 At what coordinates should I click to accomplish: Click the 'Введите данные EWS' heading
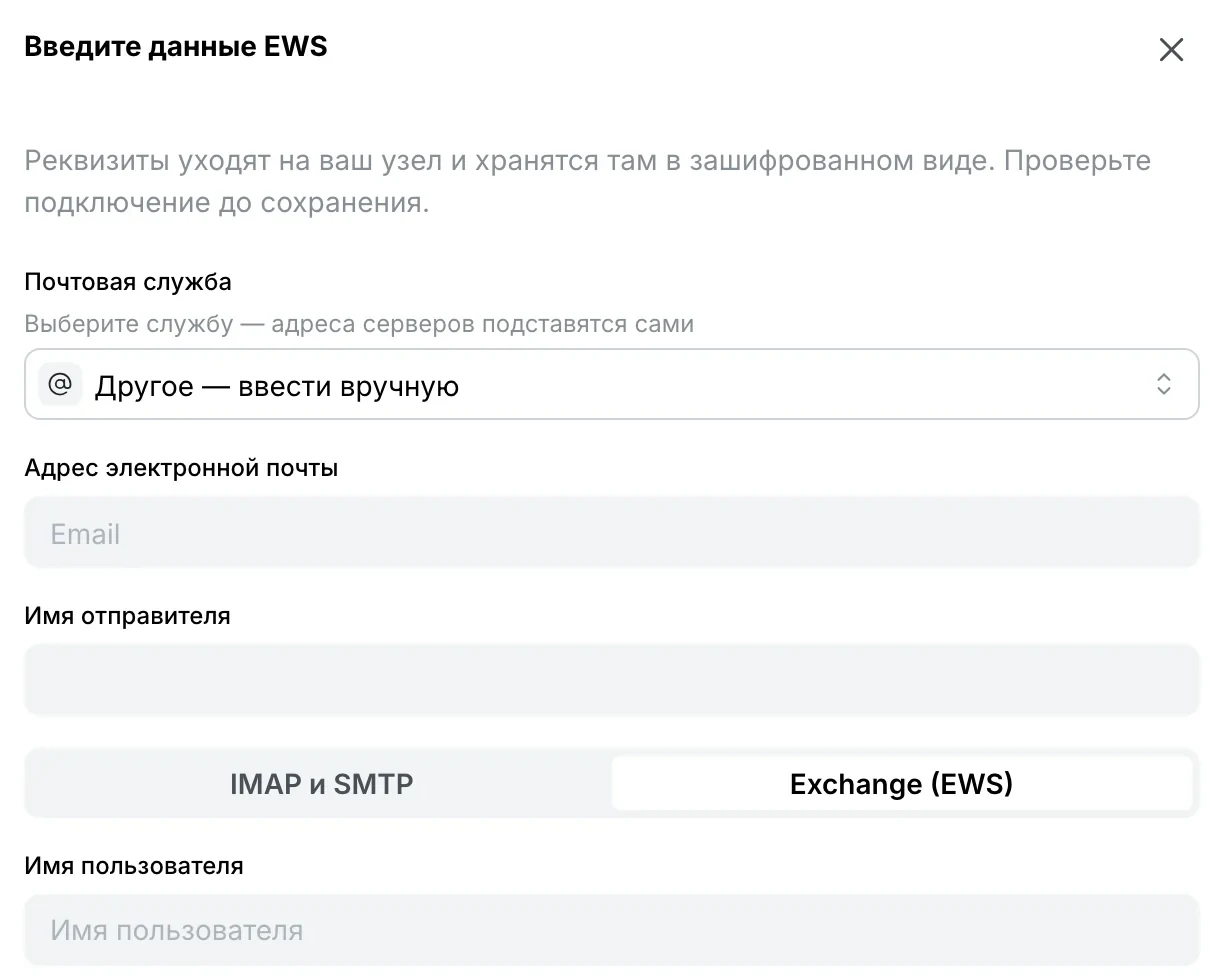coord(176,47)
